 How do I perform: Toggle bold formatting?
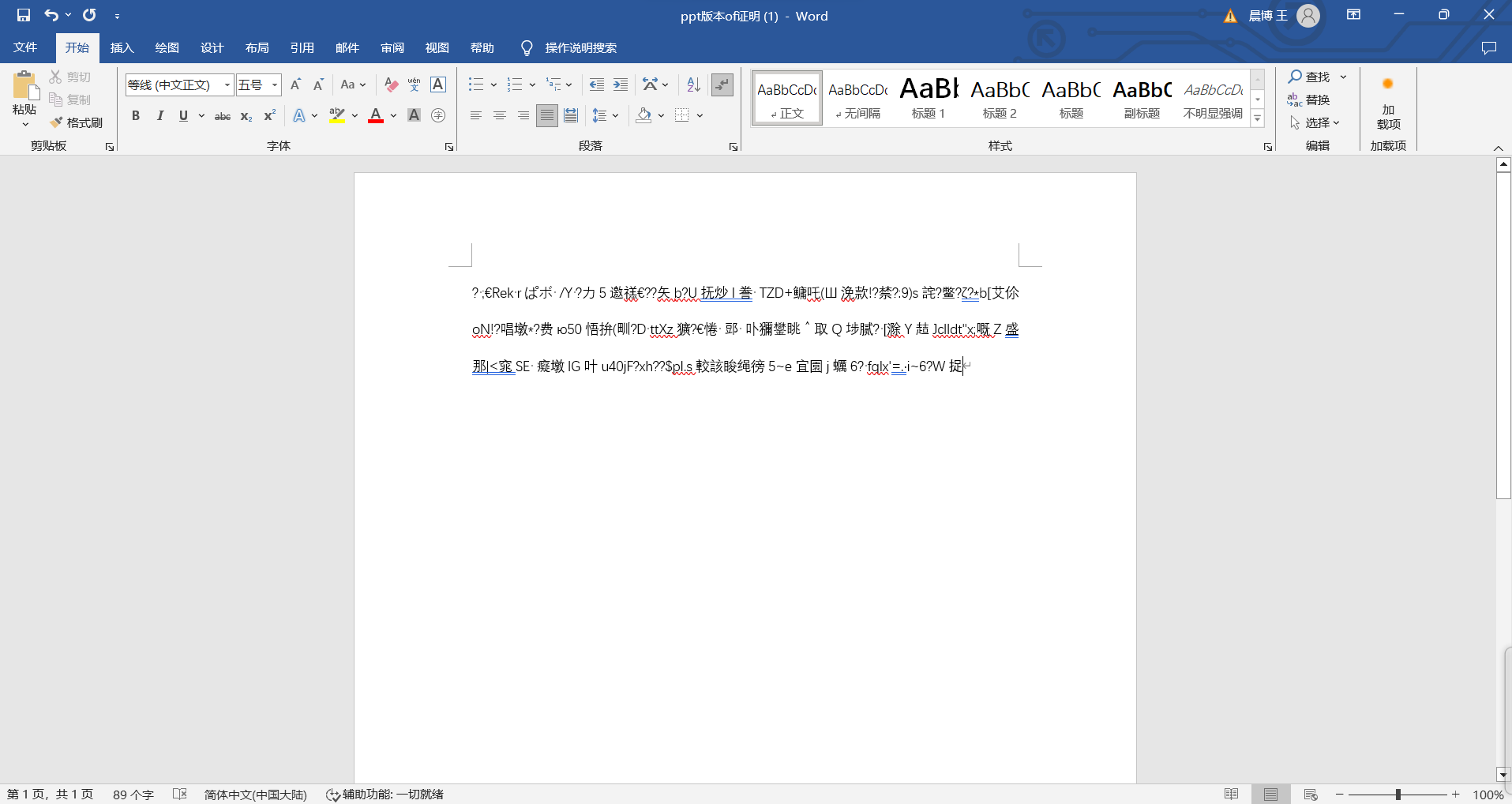(136, 115)
